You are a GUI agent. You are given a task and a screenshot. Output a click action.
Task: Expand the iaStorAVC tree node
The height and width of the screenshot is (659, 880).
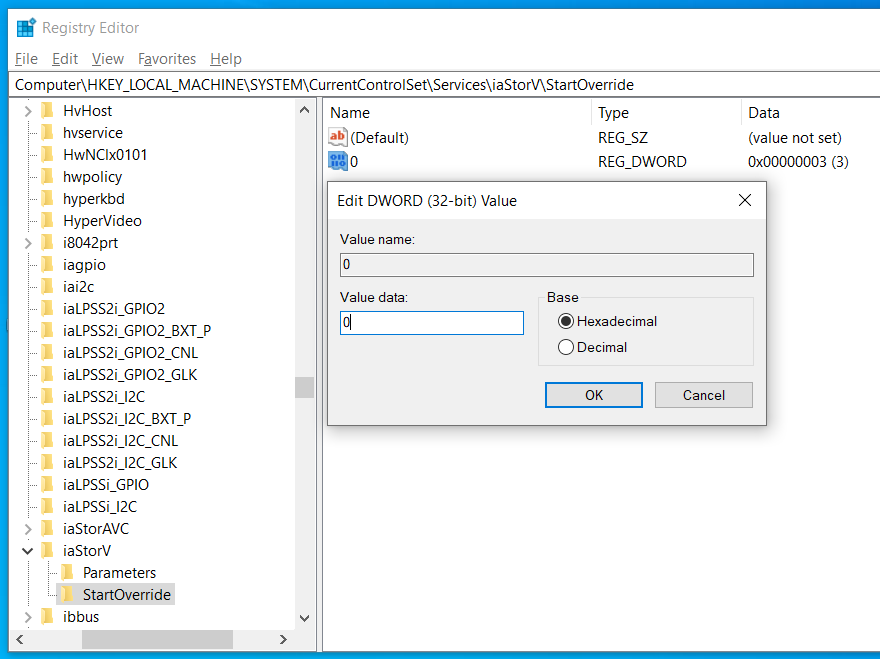(27, 528)
